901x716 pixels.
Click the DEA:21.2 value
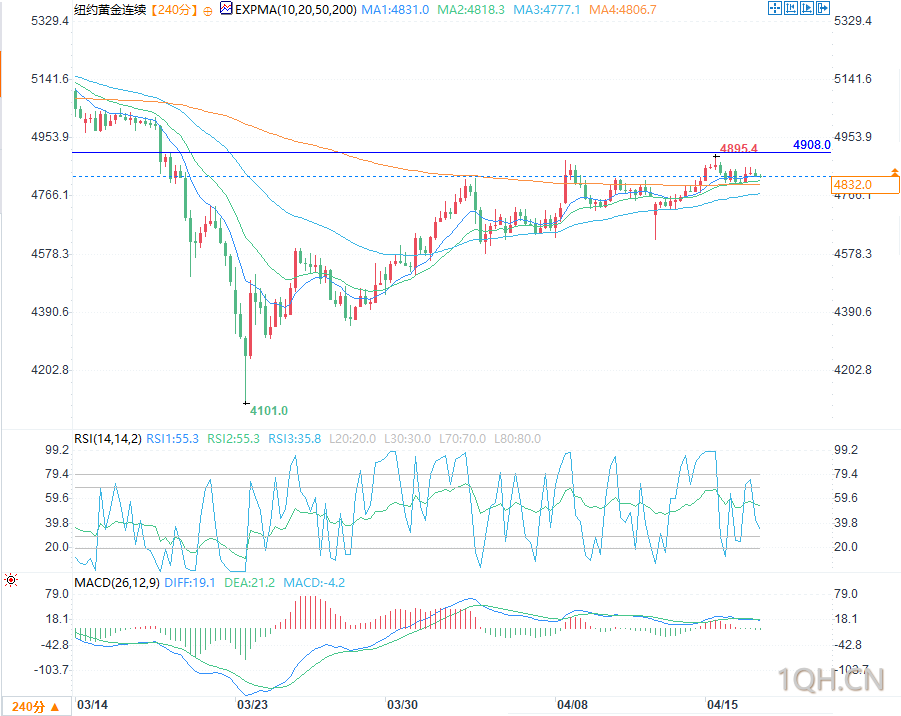coord(249,583)
